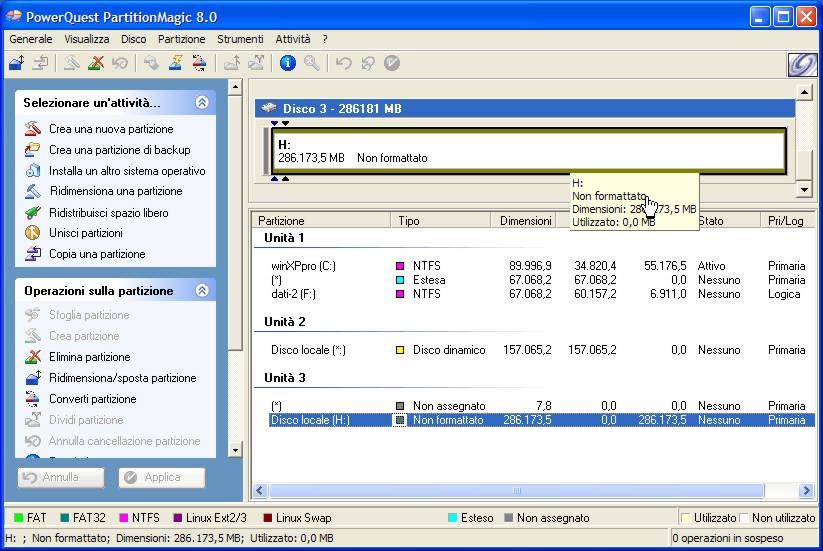Open the Visualizza menu
Screen dimensions: 823x551
pos(87,39)
